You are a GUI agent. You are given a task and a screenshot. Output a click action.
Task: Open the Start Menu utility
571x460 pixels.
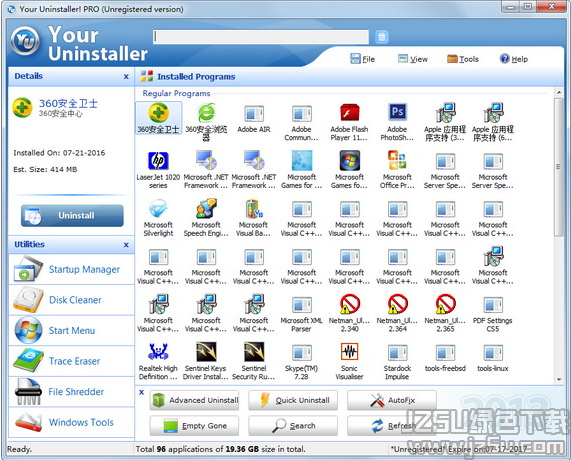(x=71, y=330)
